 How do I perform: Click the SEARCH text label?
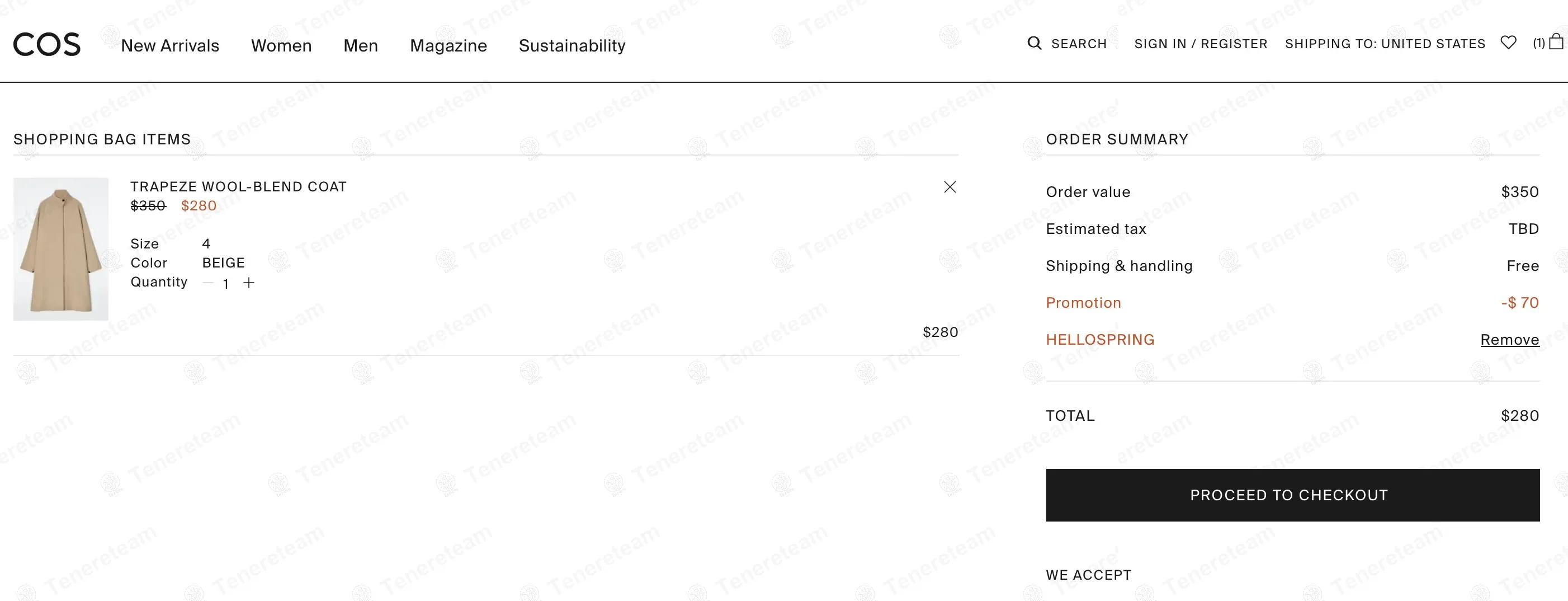1079,44
